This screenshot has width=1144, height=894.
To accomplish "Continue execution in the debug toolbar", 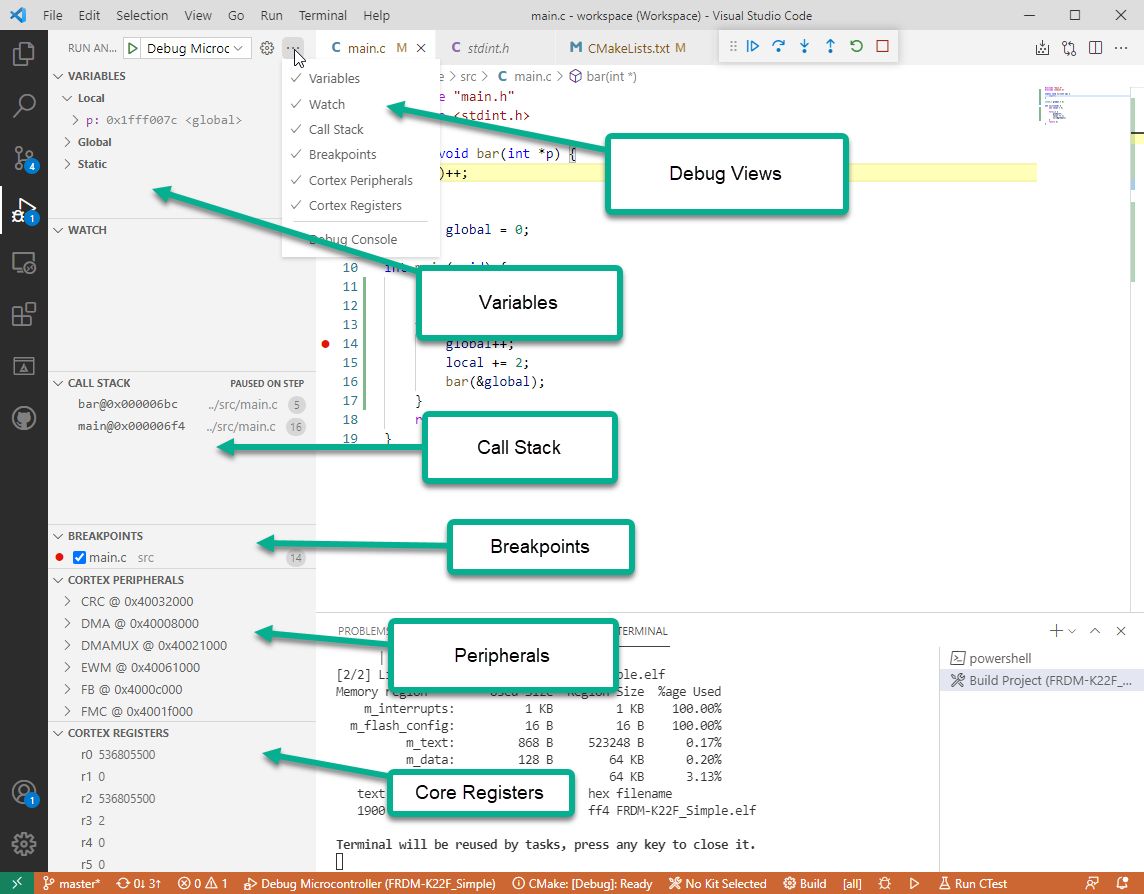I will point(752,47).
